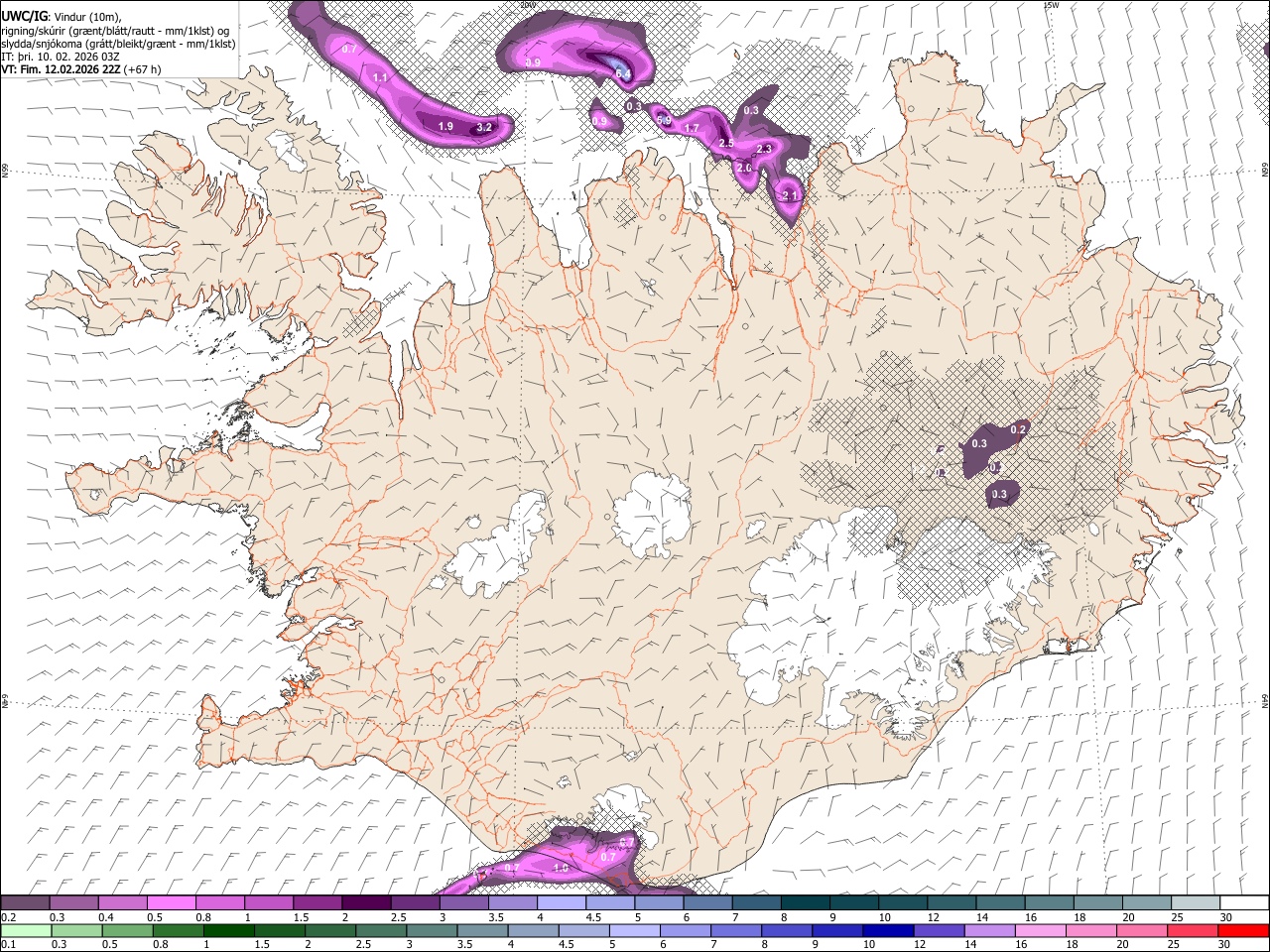The height and width of the screenshot is (952, 1270).
Task: Click the "0.1" label in the lower legend row
Action: [x=8, y=945]
